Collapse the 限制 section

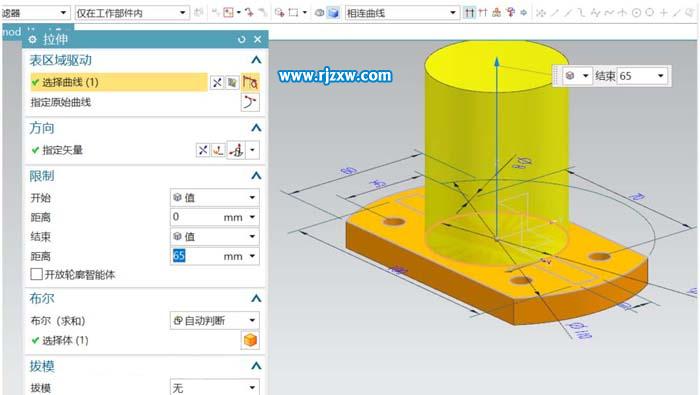(x=256, y=175)
